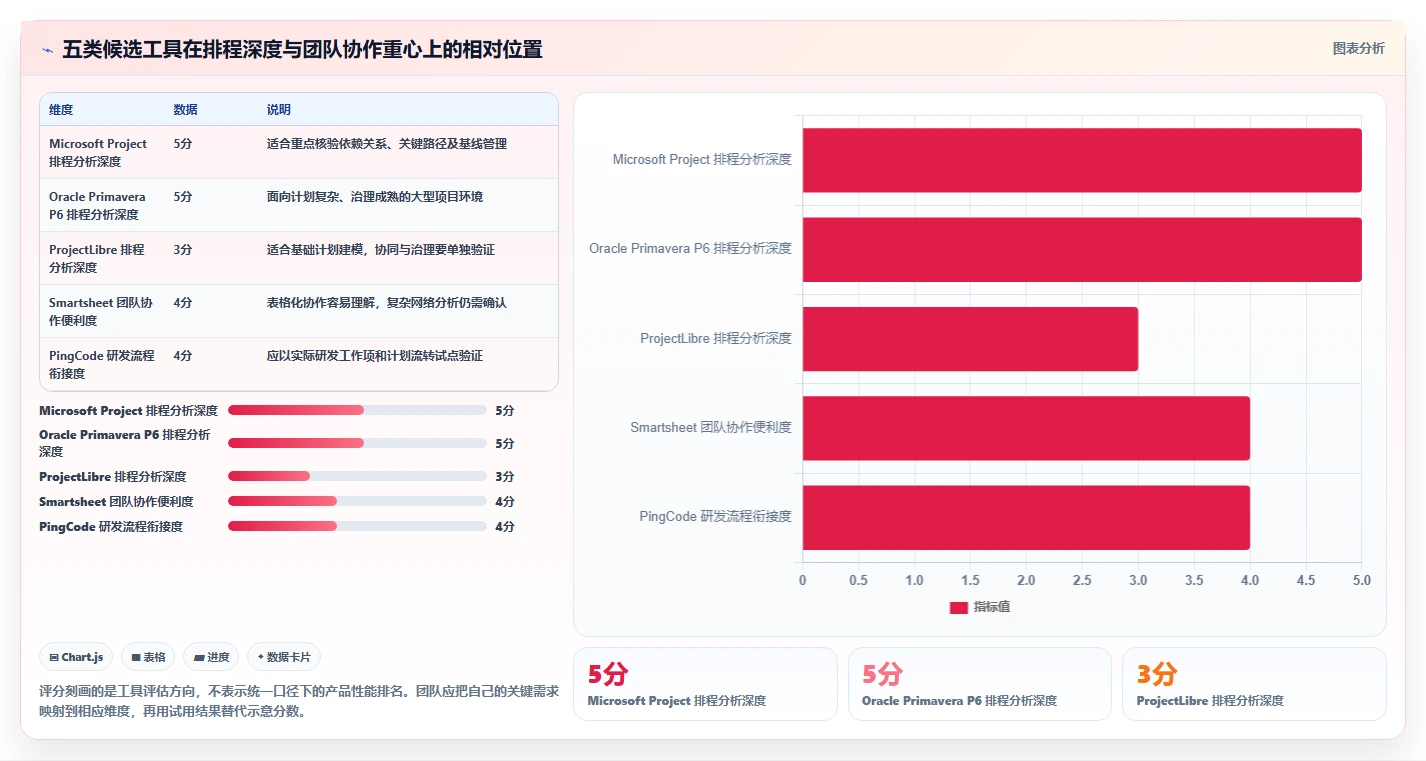Screen dimensions: 1426x761
Task: Click the description 表格化协作容易理解
Action: 387,303
